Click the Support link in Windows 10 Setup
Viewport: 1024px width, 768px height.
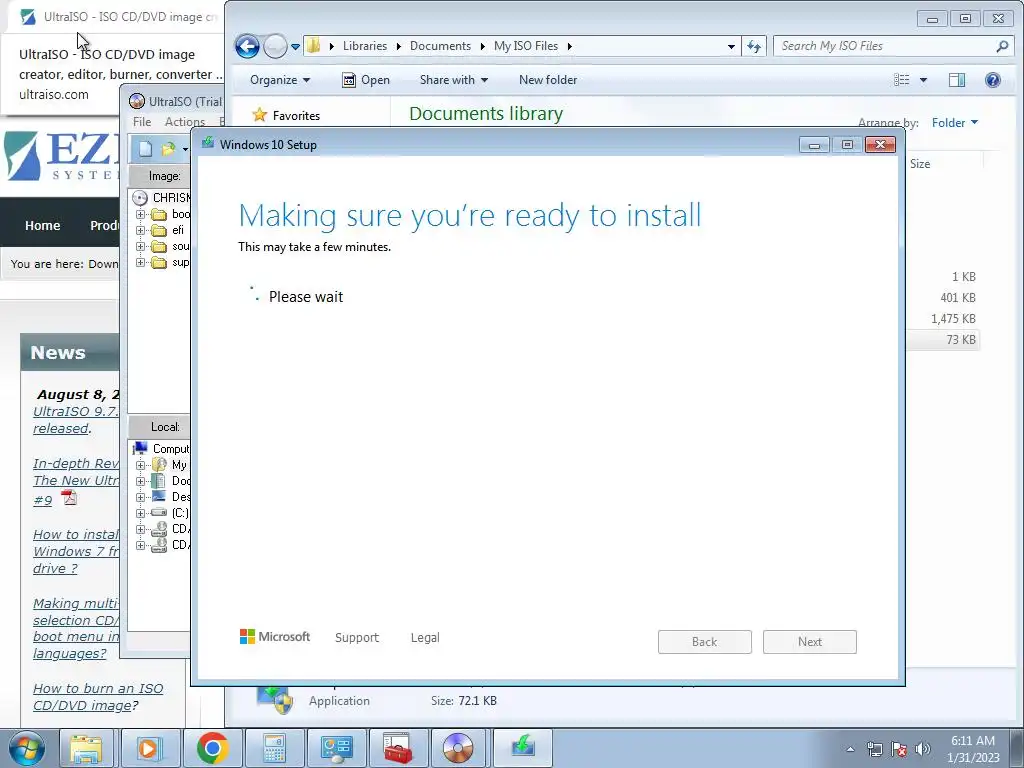coord(357,637)
